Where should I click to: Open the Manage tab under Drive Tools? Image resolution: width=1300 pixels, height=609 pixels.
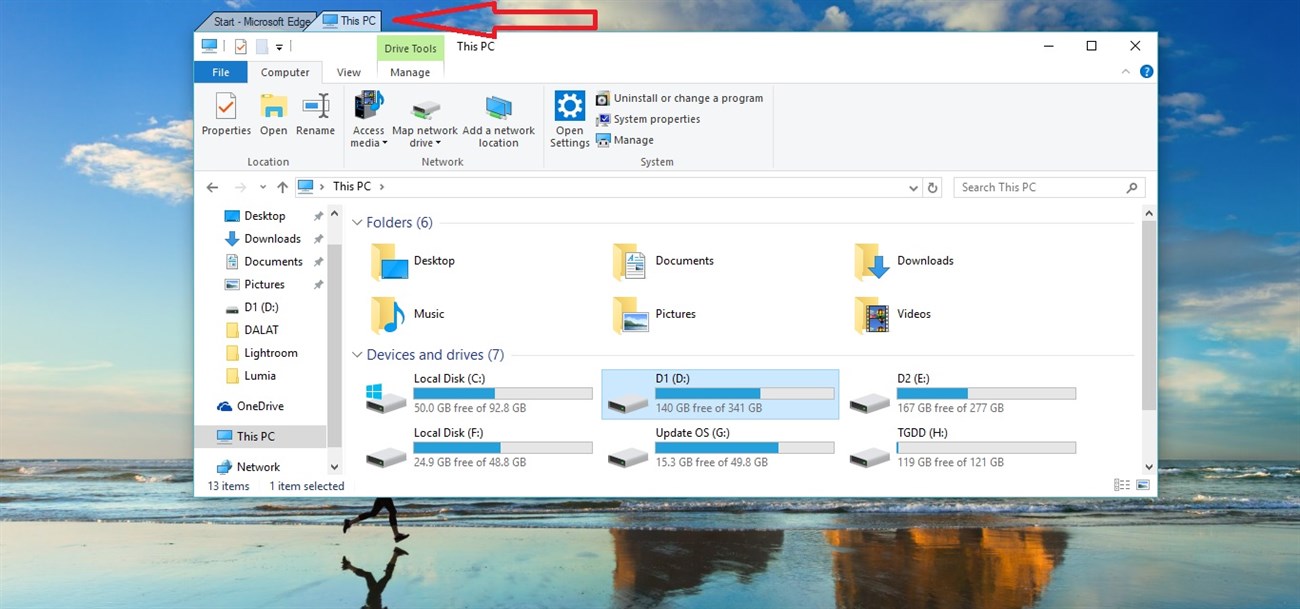click(x=410, y=71)
